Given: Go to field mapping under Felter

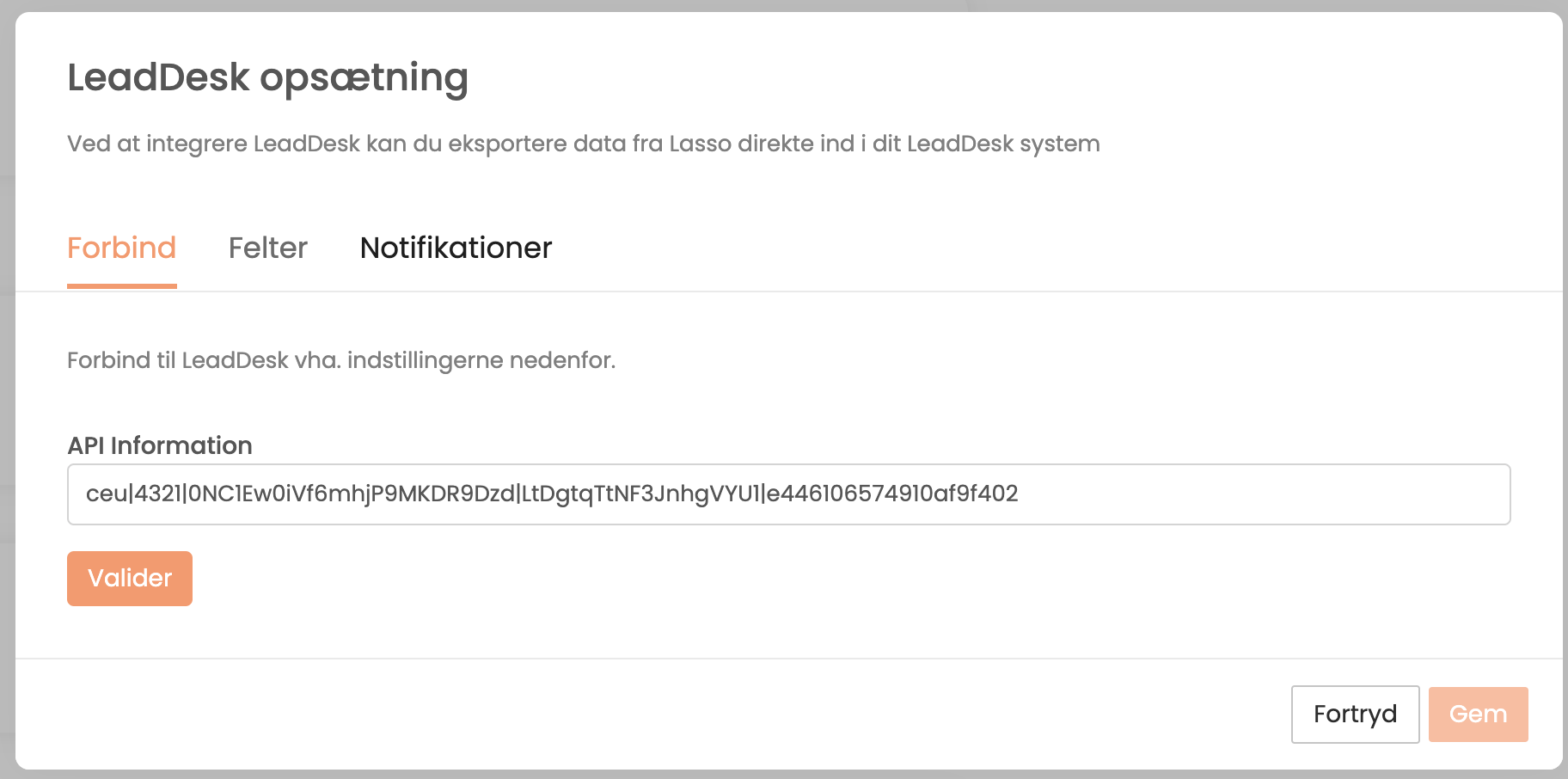Looking at the screenshot, I should (x=267, y=248).
